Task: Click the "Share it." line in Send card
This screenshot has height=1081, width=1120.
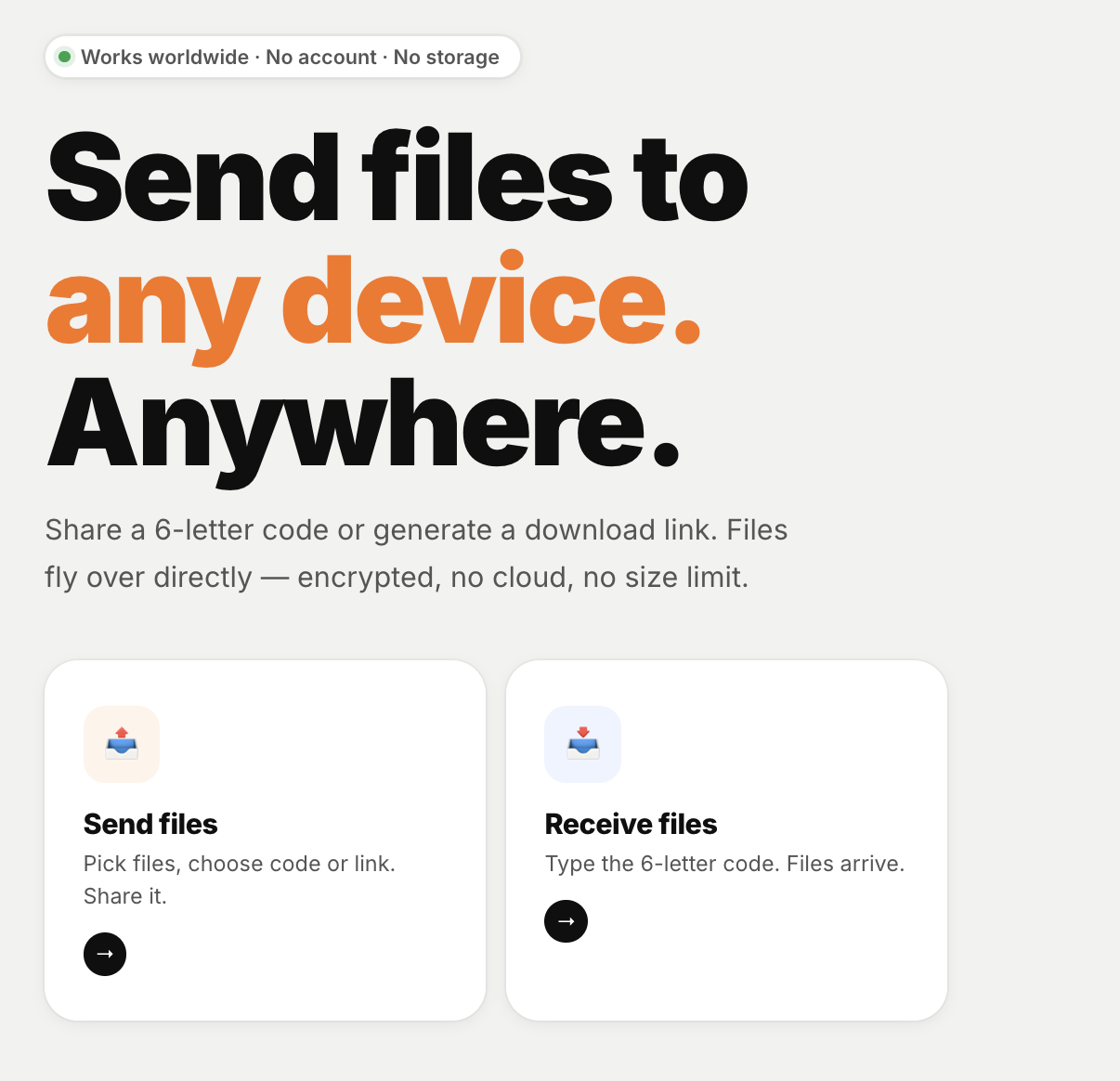Action: [125, 896]
